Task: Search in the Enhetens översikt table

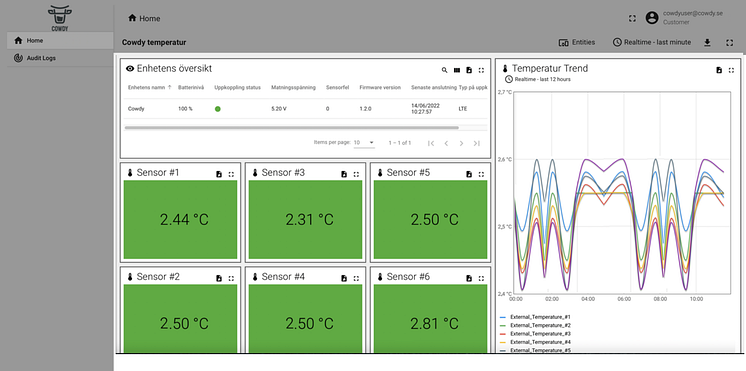Action: click(444, 70)
